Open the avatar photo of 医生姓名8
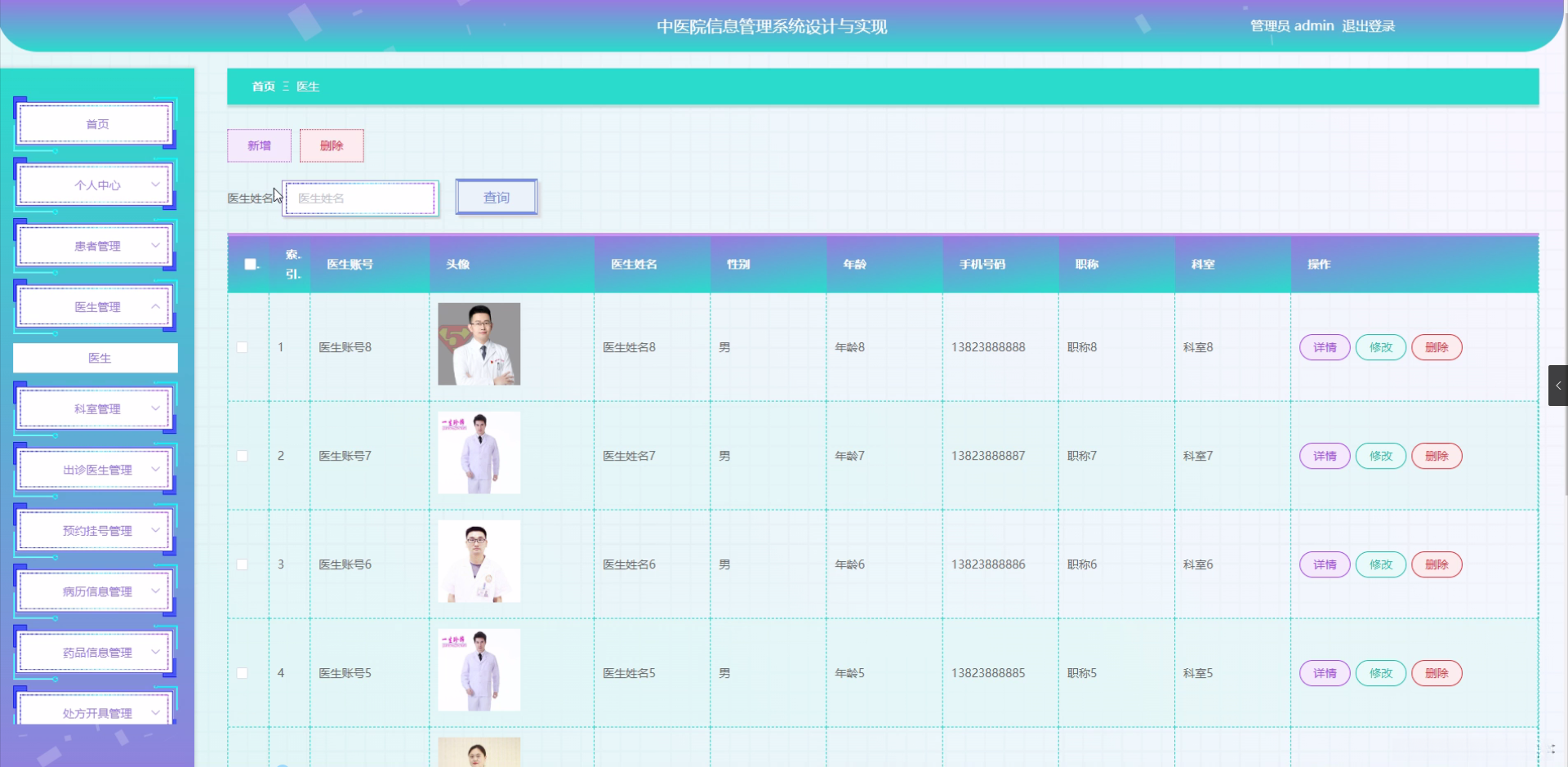 point(479,344)
